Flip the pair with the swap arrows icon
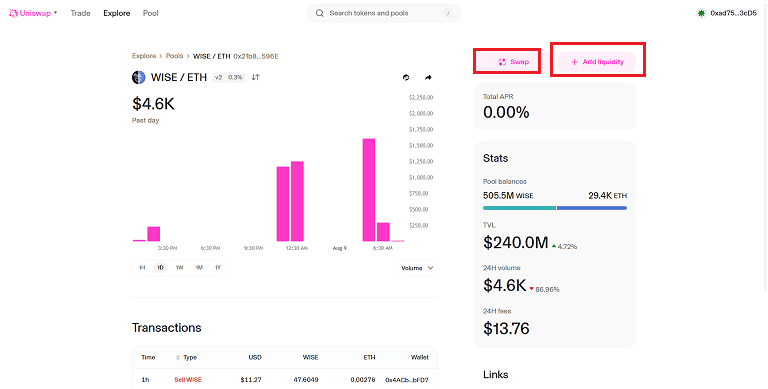Viewport: 768px width, 389px height. 256,77
